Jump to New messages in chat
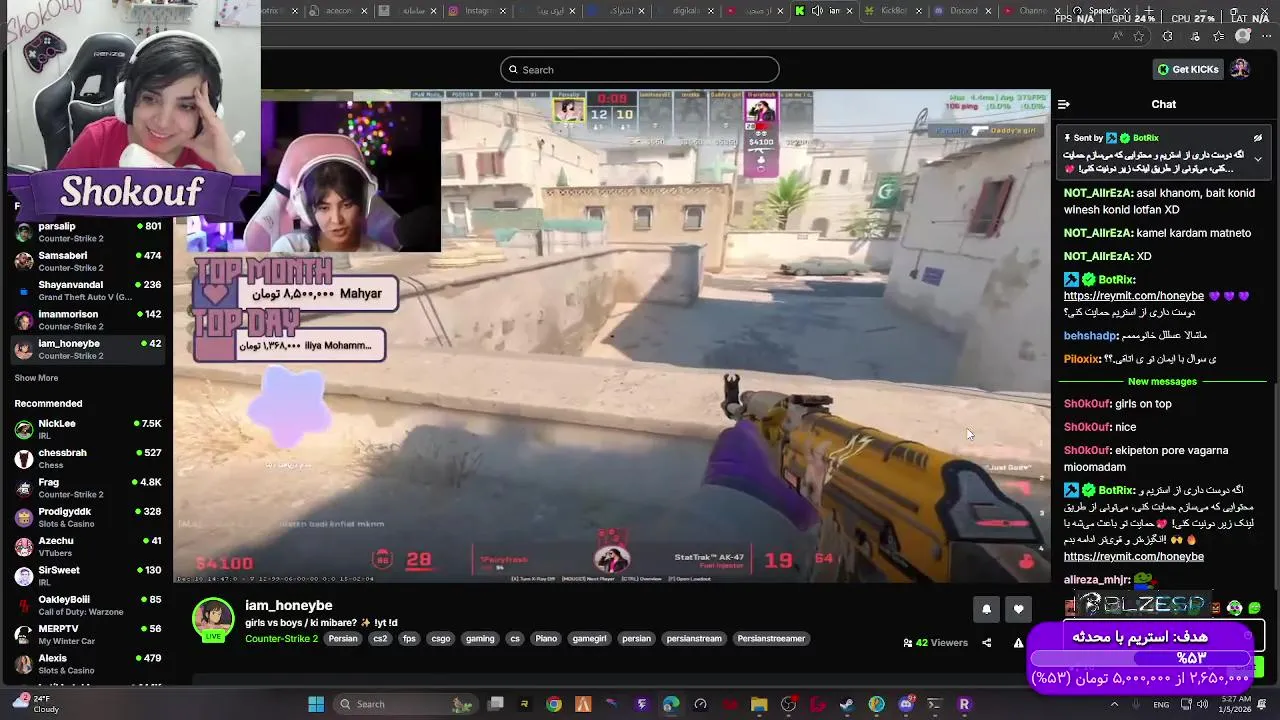The height and width of the screenshot is (720, 1280). (x=1162, y=381)
